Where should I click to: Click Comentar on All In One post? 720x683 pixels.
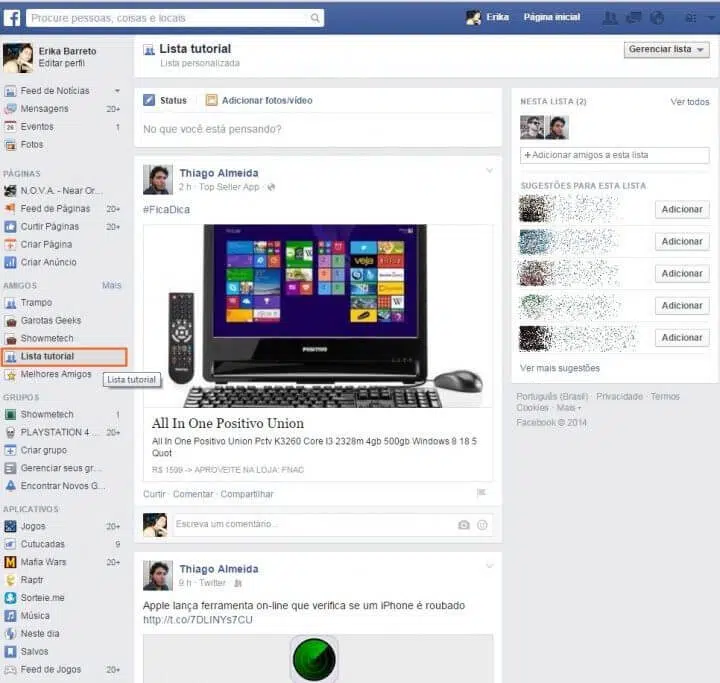click(193, 494)
